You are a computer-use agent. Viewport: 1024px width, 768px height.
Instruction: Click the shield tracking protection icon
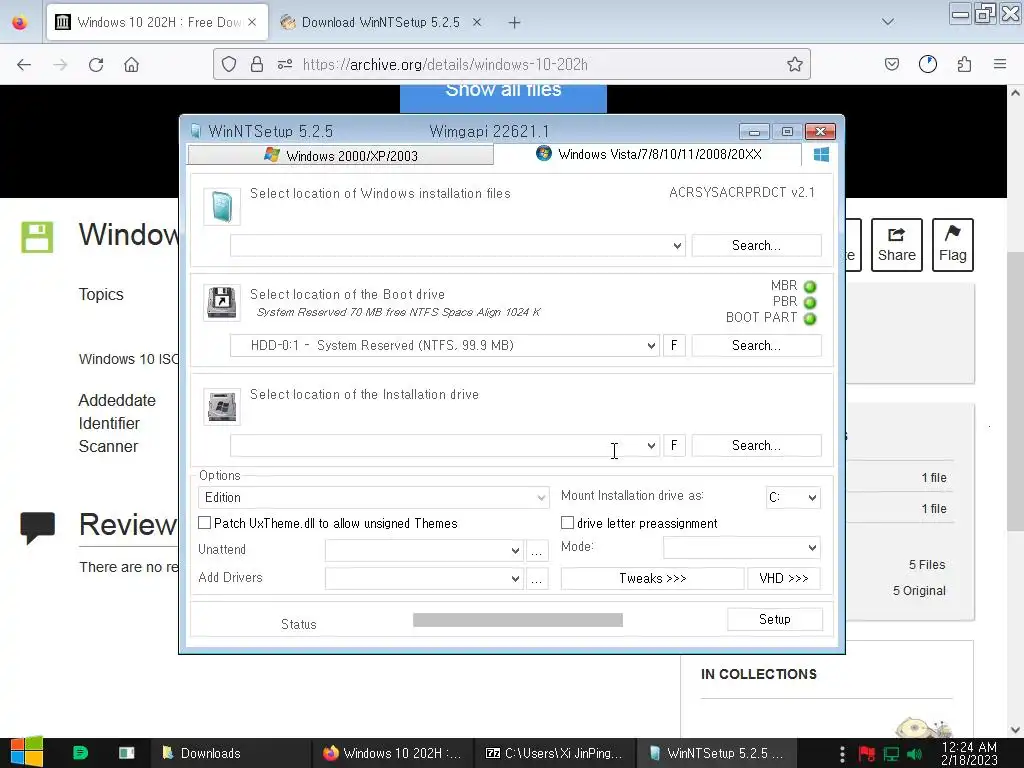point(229,64)
